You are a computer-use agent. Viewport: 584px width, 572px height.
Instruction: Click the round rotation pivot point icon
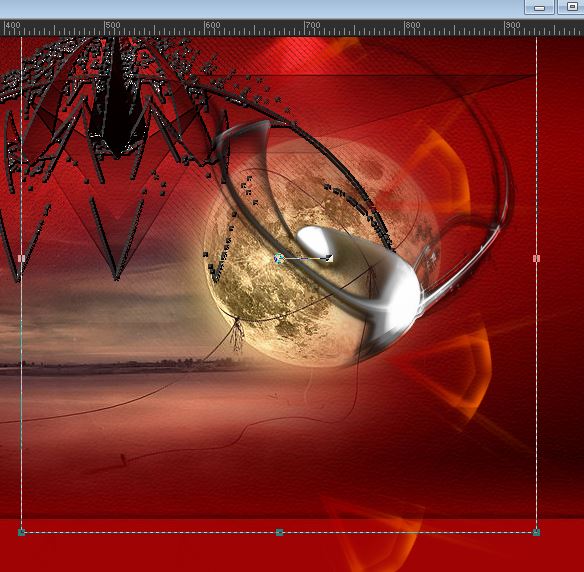279,258
